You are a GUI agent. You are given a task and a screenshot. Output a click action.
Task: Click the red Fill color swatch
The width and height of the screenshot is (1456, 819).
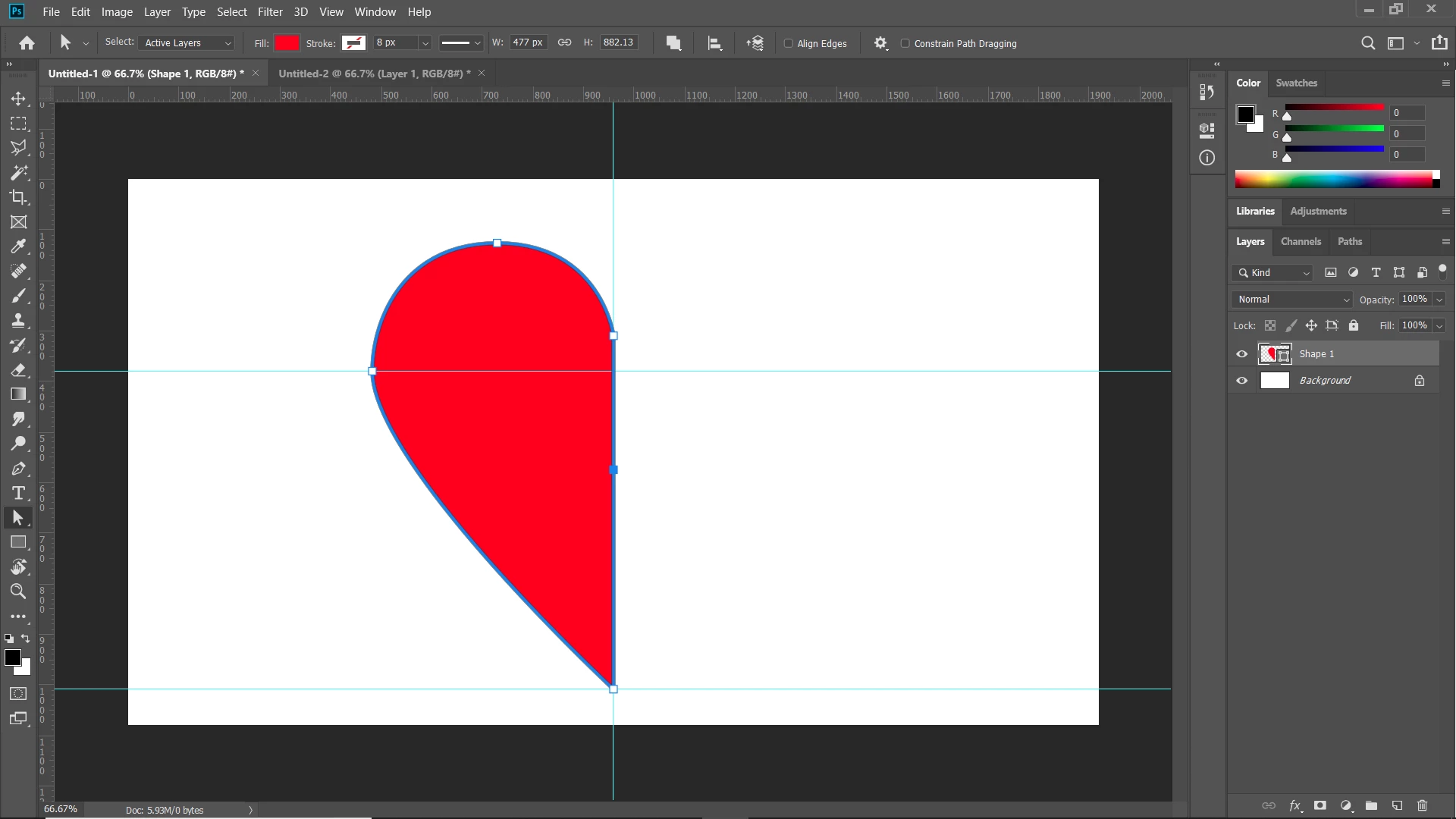pyautogui.click(x=287, y=43)
